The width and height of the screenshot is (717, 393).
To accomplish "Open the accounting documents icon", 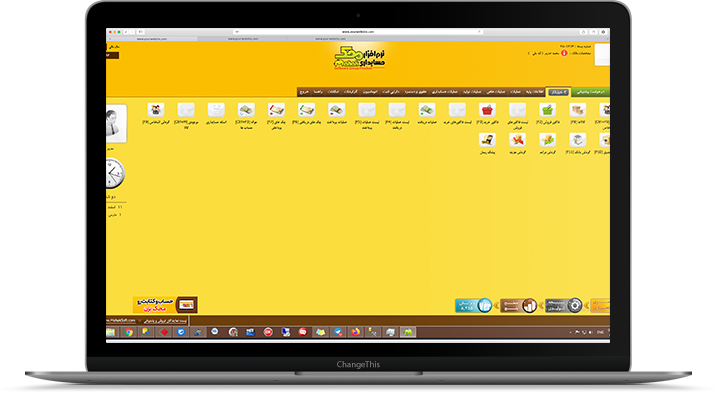I will pyautogui.click(x=216, y=110).
